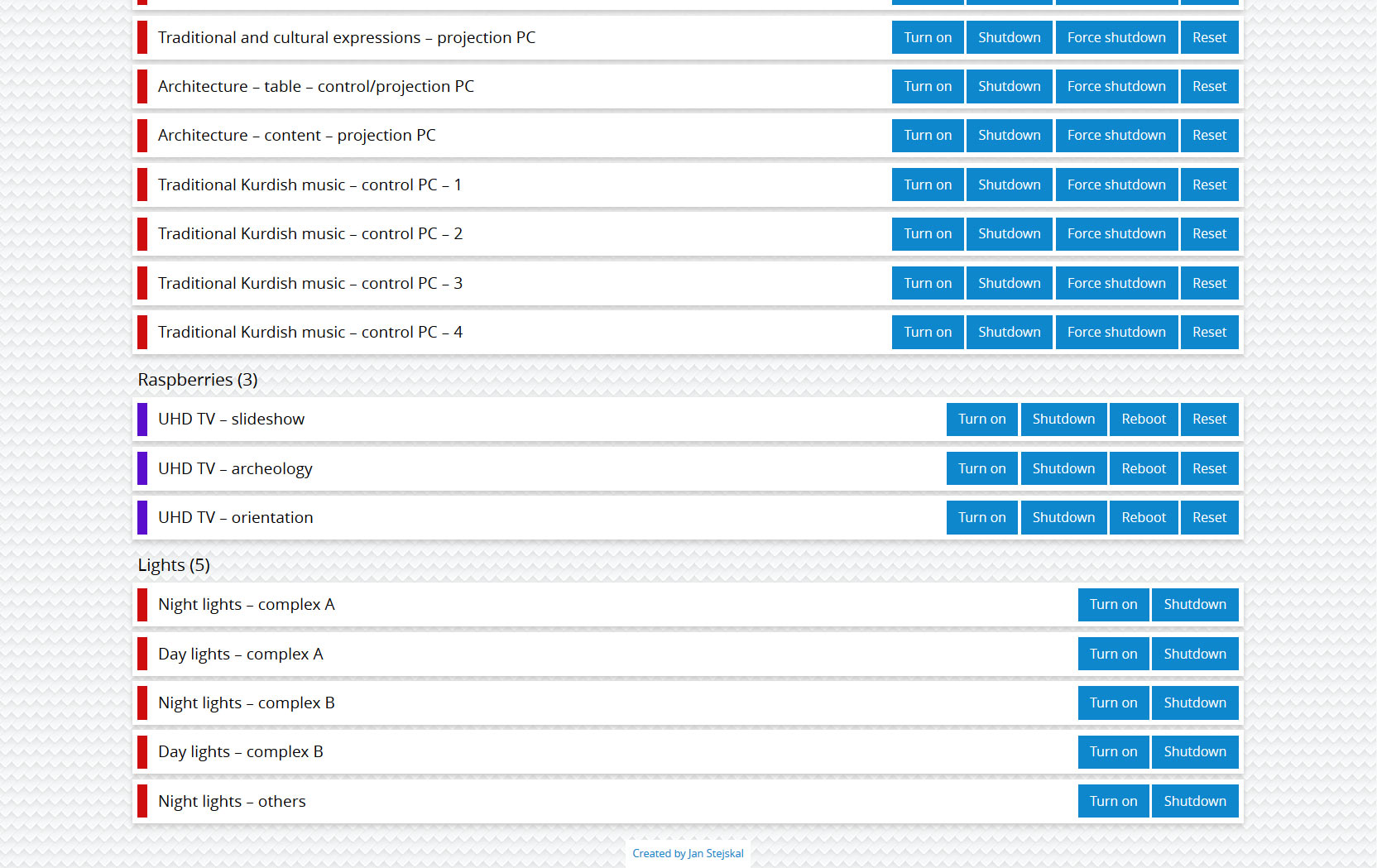The image size is (1377, 868).
Task: Turn on Traditional Kurdish music control PC 3
Action: tap(928, 283)
